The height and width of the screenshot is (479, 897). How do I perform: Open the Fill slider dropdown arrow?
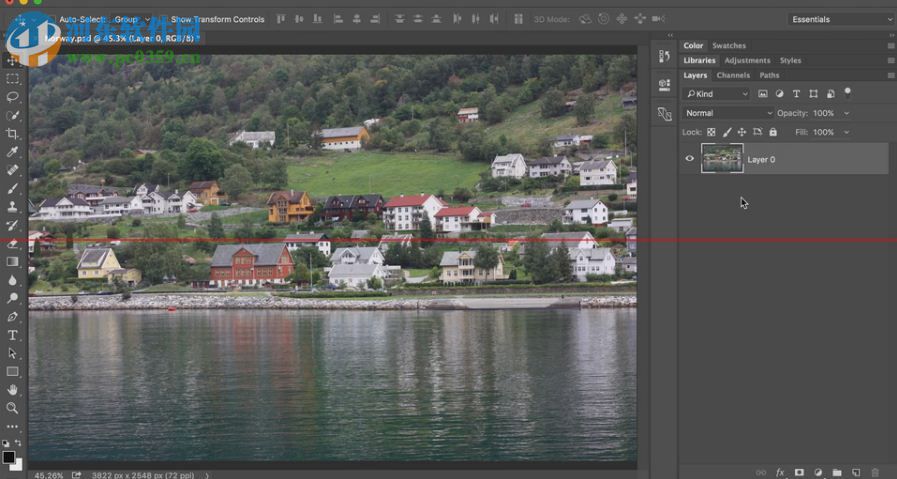(847, 132)
